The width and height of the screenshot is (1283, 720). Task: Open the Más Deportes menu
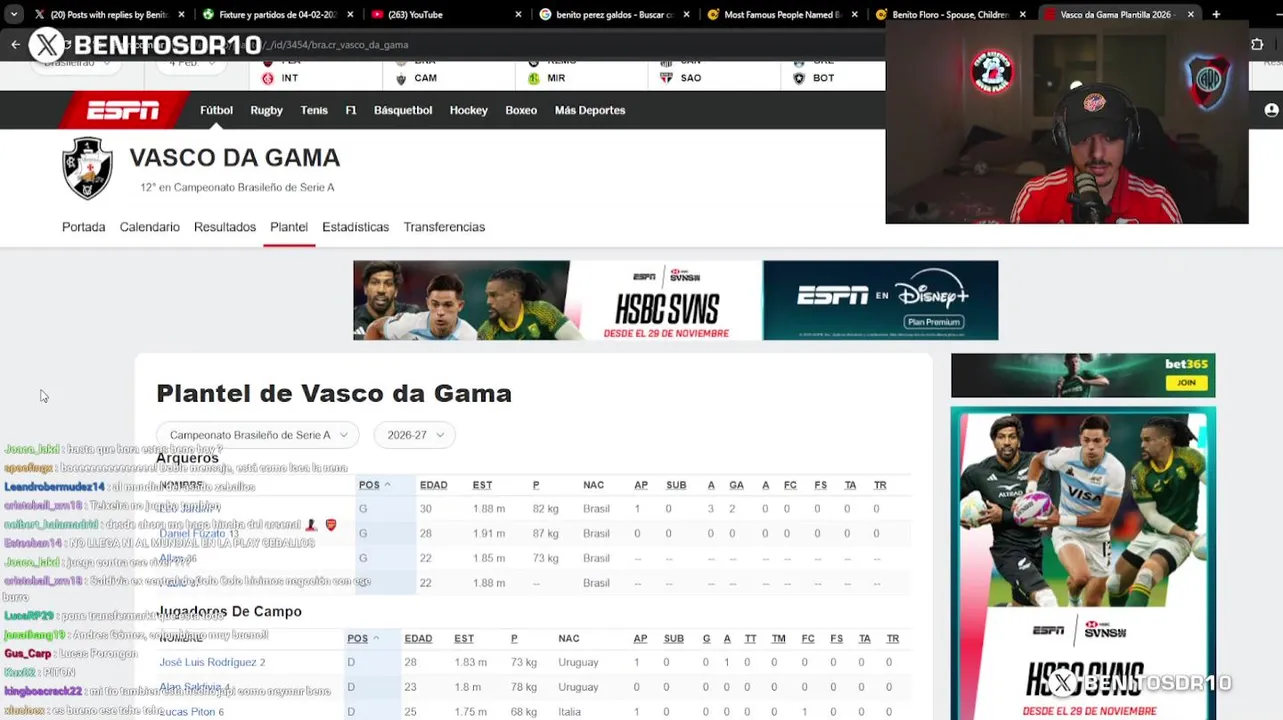(590, 110)
